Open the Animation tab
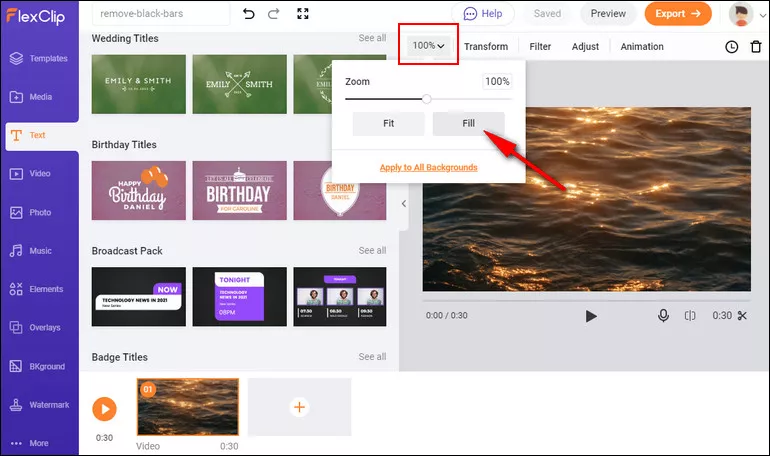 [x=642, y=47]
